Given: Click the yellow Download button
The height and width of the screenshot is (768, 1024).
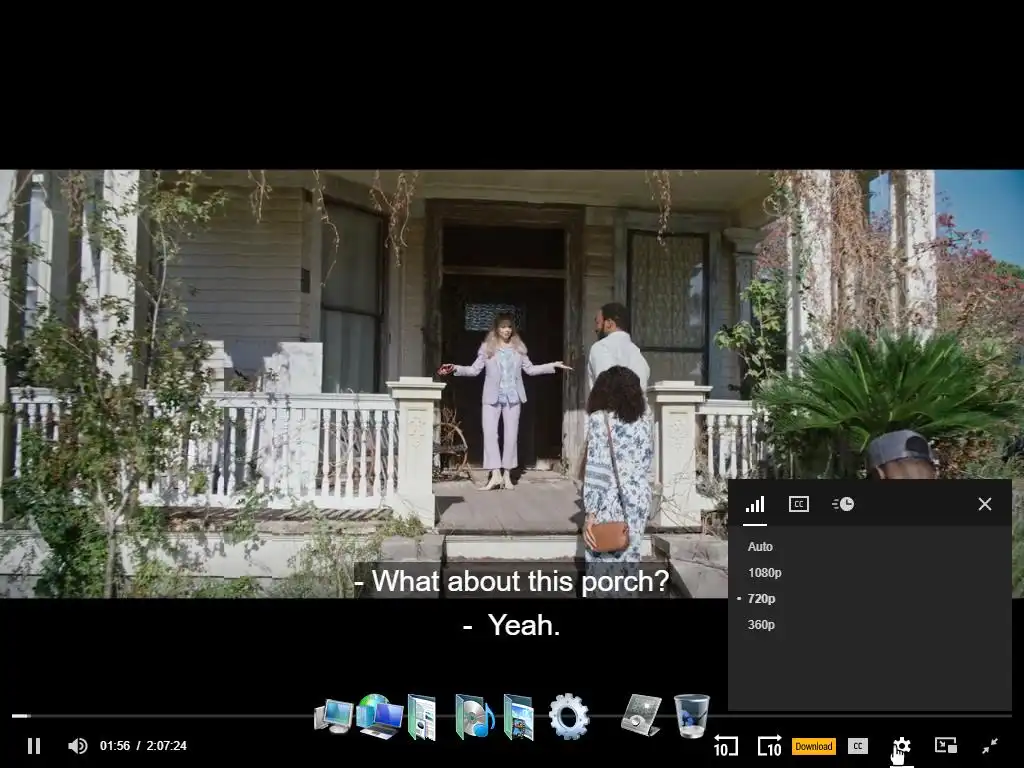Looking at the screenshot, I should [x=814, y=746].
